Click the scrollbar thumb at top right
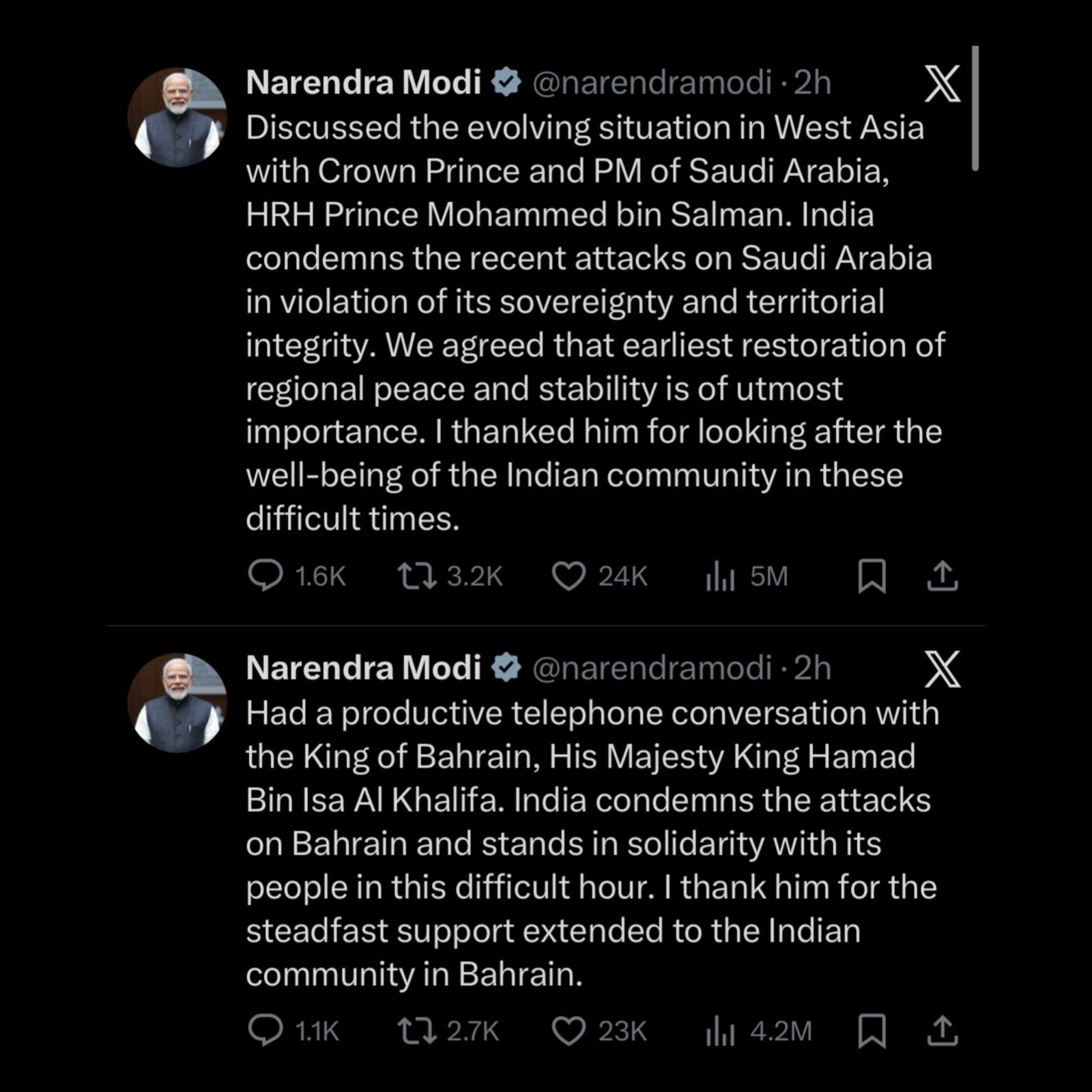 975,108
